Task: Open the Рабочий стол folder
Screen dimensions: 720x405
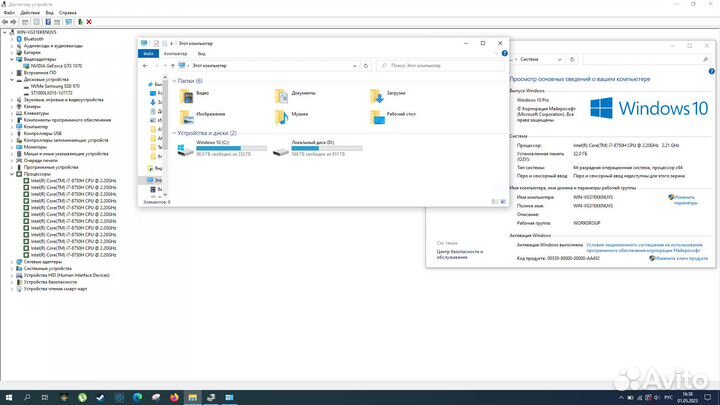Action: tap(393, 116)
